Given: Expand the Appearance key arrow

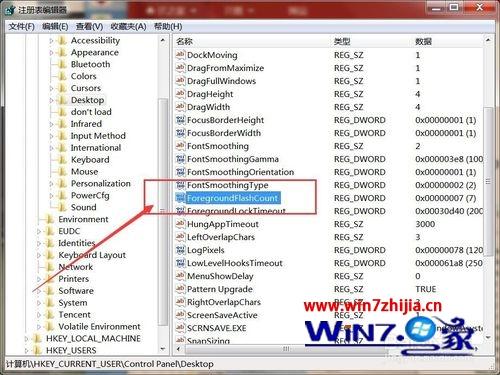Looking at the screenshot, I should click(51, 53).
